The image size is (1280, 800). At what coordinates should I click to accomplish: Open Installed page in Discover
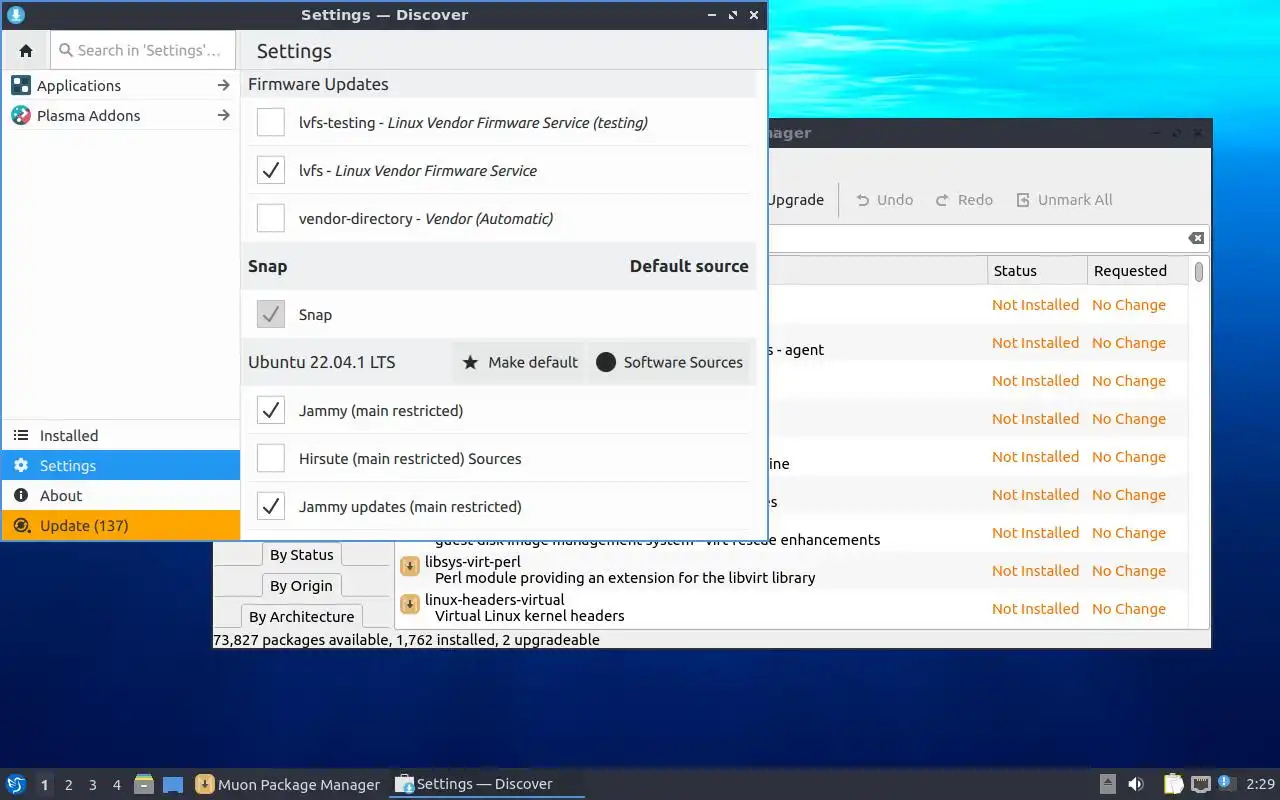(x=121, y=436)
